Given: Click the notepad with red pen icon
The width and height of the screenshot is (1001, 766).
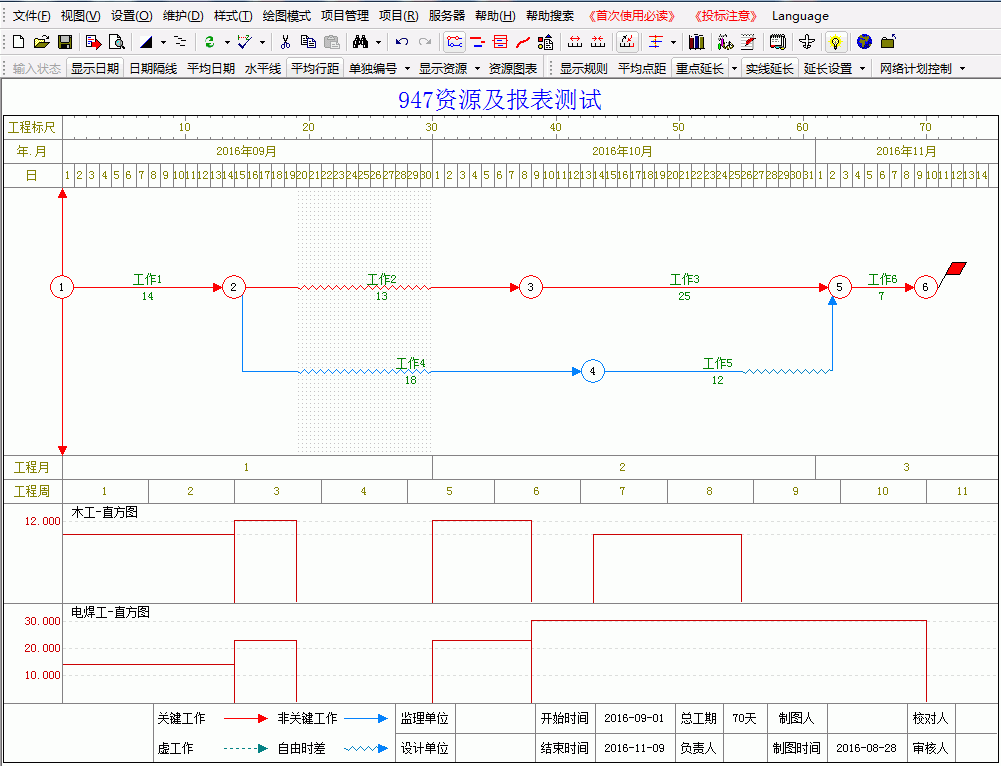Looking at the screenshot, I should click(748, 42).
